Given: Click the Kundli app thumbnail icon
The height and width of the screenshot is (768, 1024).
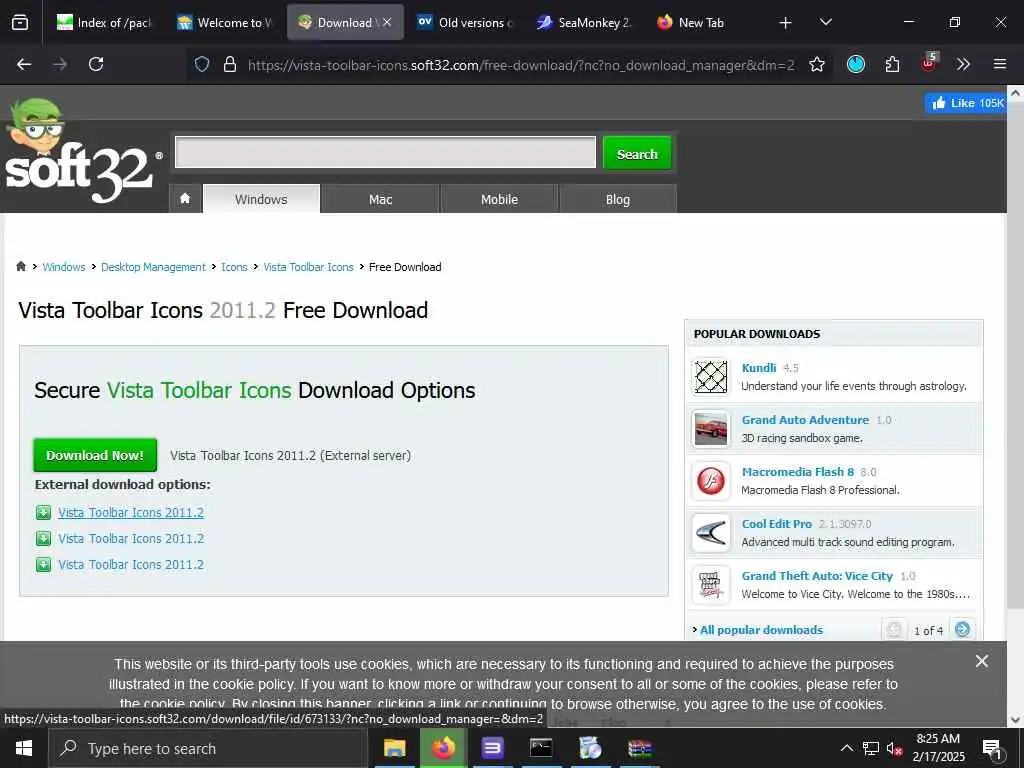Looking at the screenshot, I should pyautogui.click(x=711, y=377).
